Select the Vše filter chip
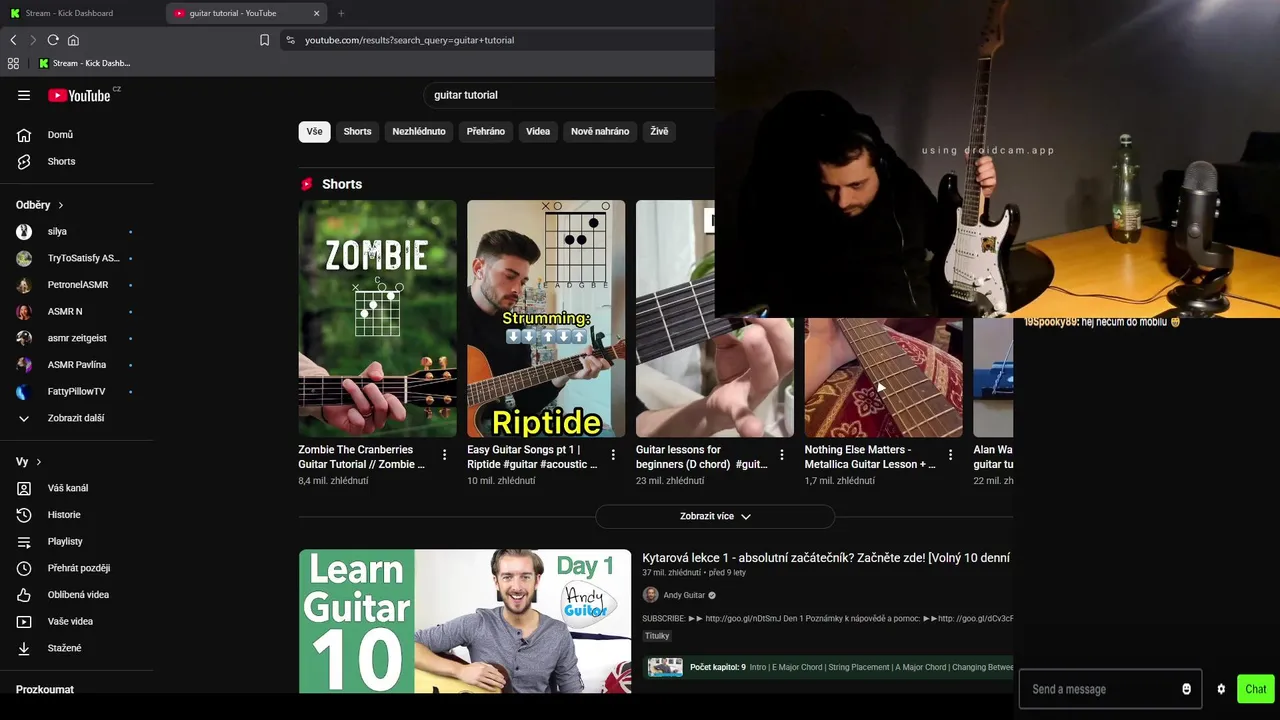Screen dimensions: 1280x720 click(x=314, y=131)
